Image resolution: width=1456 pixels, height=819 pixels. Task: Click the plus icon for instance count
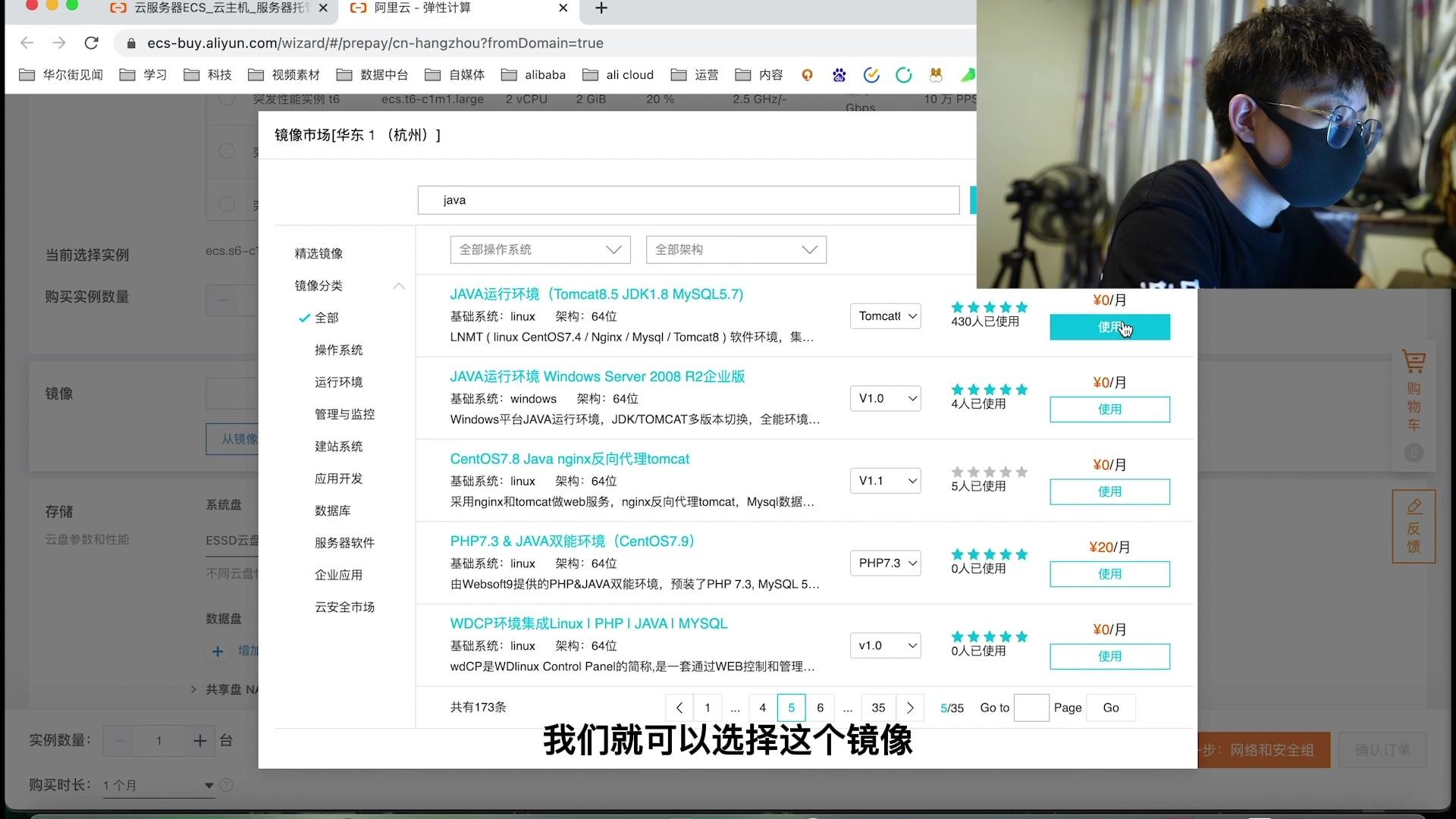click(x=199, y=740)
